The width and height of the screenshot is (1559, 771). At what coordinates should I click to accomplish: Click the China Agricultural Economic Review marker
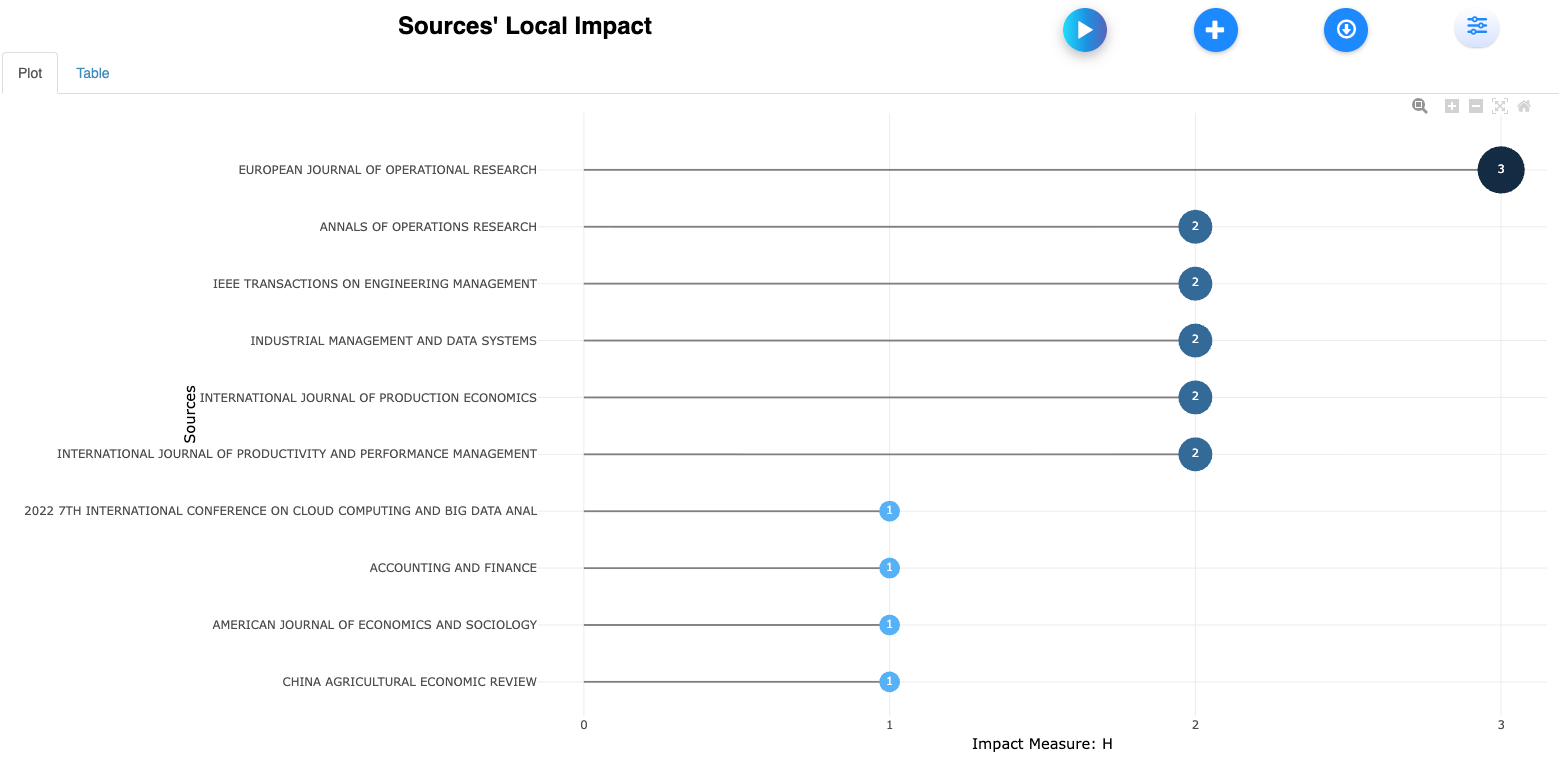(x=889, y=682)
